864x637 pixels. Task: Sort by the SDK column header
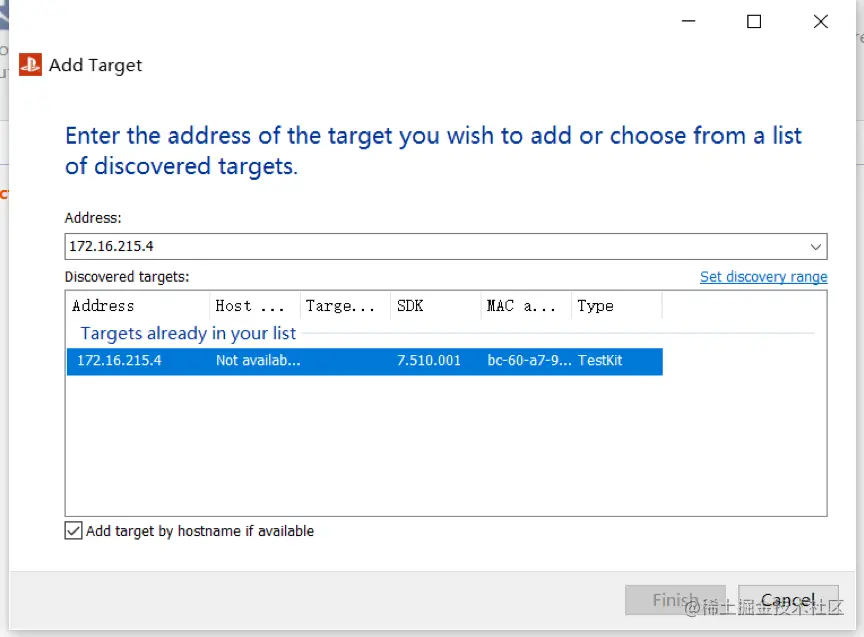click(435, 306)
